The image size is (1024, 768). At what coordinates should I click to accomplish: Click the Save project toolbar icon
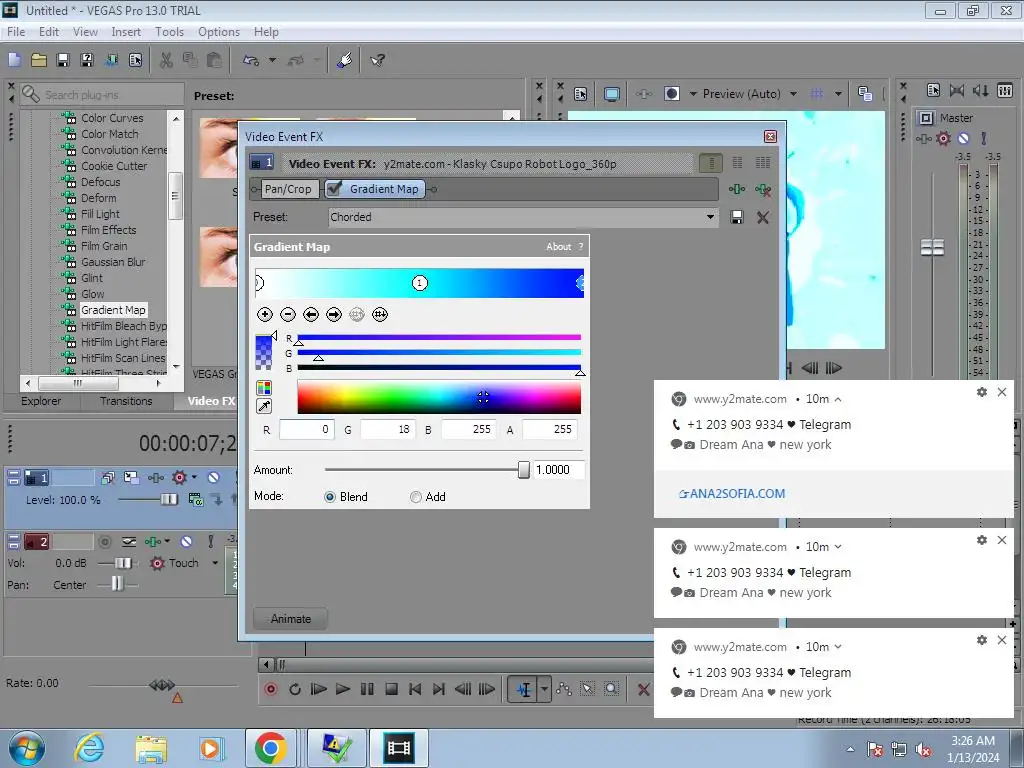click(x=63, y=60)
